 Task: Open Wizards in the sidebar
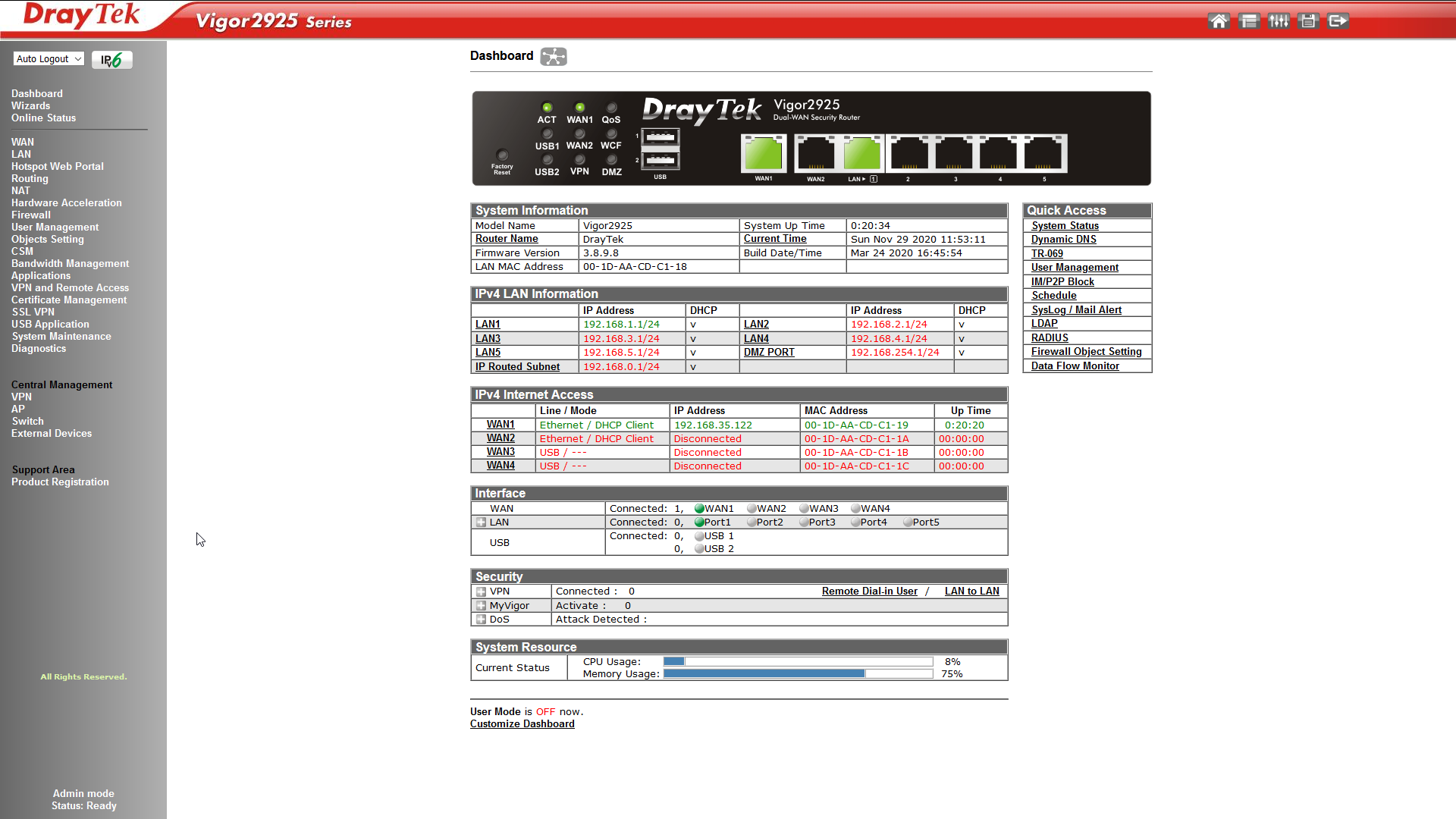pos(30,106)
